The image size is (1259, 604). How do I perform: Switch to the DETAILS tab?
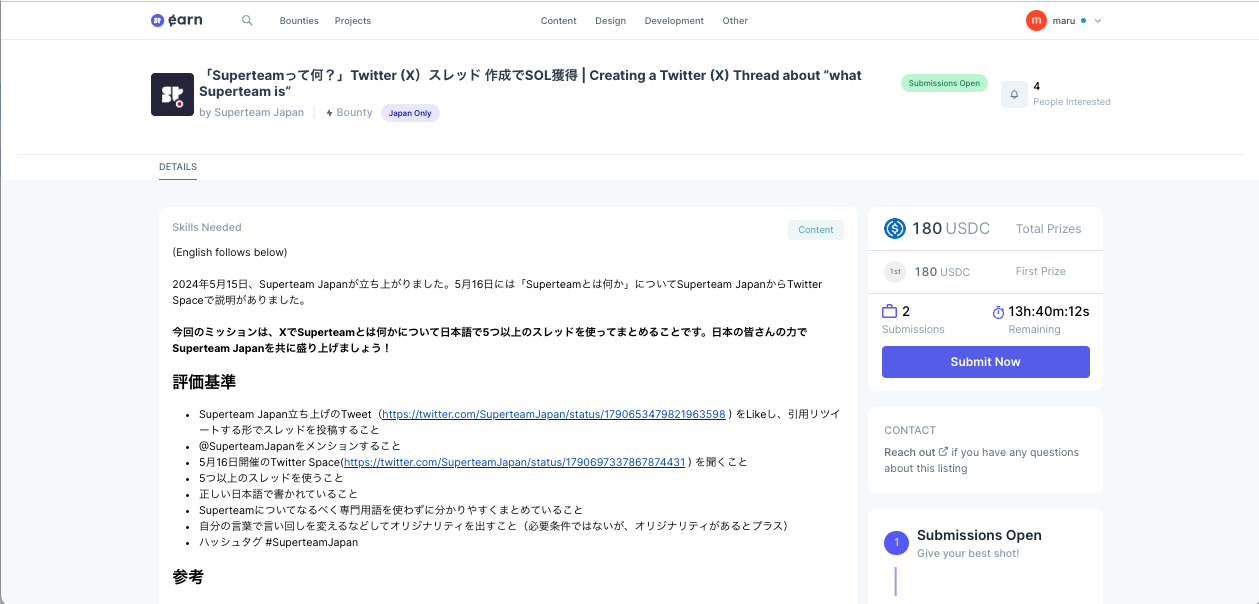[178, 167]
